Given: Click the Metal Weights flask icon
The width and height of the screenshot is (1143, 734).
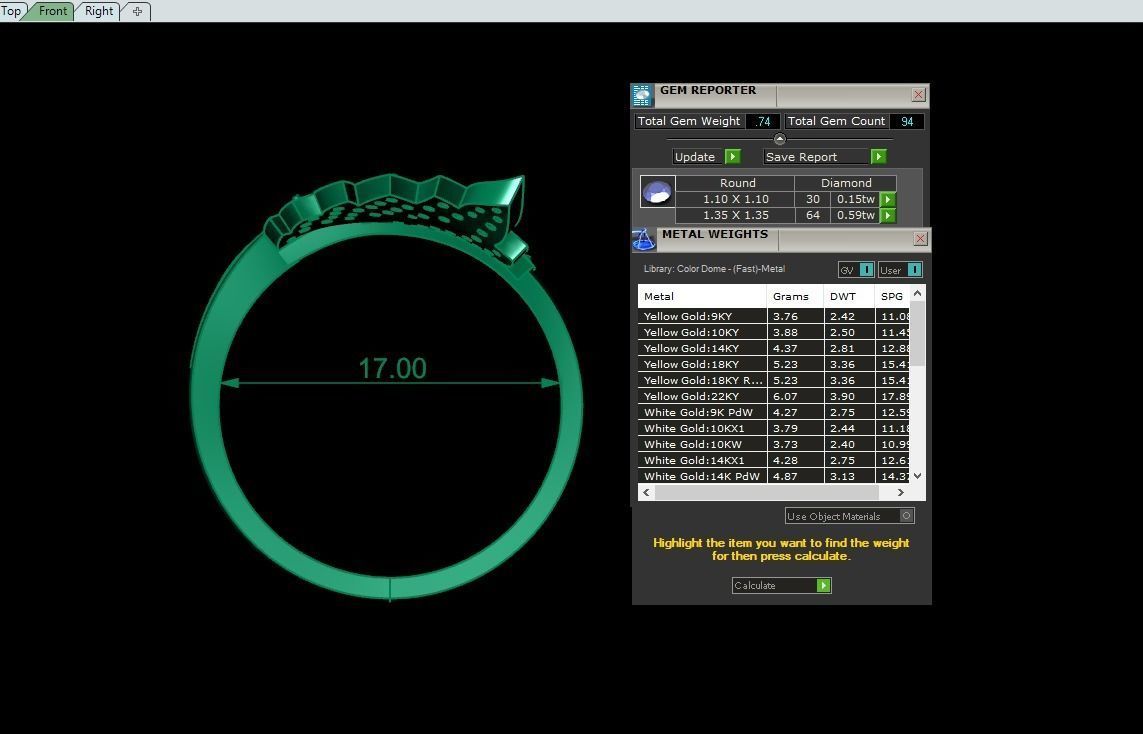Looking at the screenshot, I should click(644, 239).
